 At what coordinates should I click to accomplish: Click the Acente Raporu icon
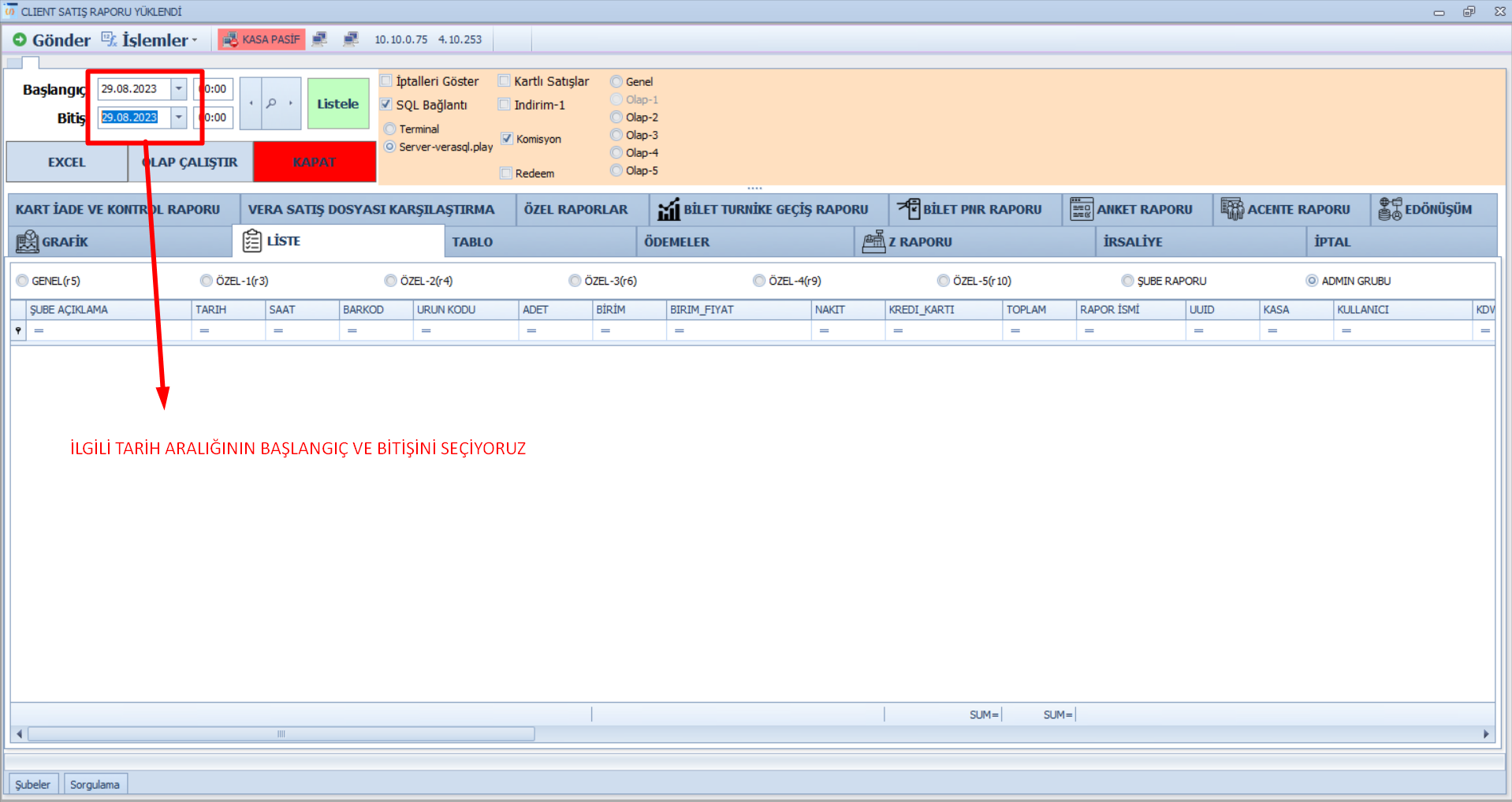click(x=1231, y=209)
